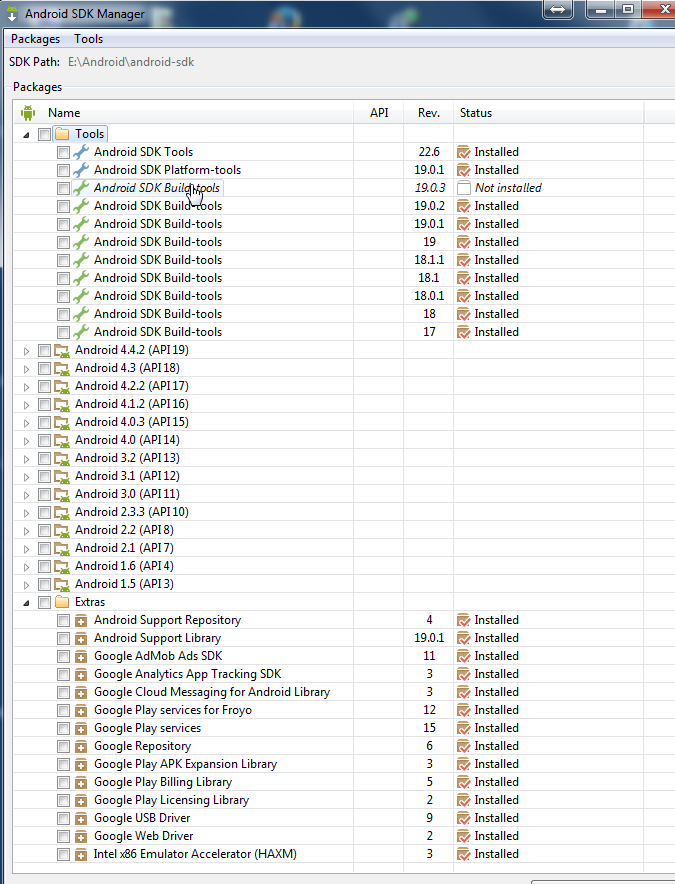Image resolution: width=675 pixels, height=884 pixels.
Task: Click Android Support Repository package icon
Action: tap(81, 621)
